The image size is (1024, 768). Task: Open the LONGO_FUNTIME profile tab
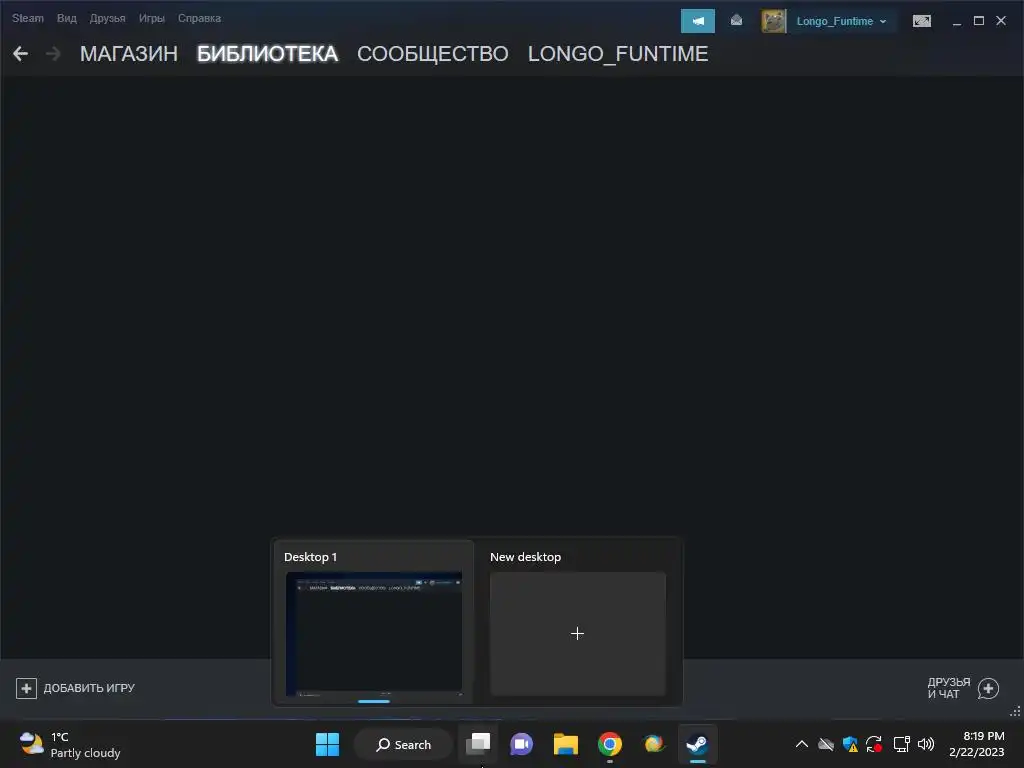pyautogui.click(x=618, y=54)
